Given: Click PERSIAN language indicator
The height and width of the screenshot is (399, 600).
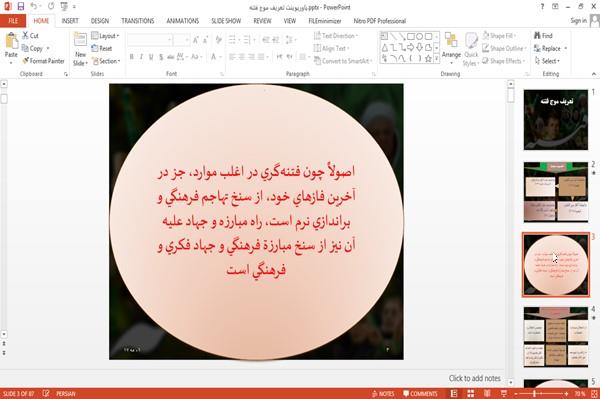Looking at the screenshot, I should [x=66, y=394].
